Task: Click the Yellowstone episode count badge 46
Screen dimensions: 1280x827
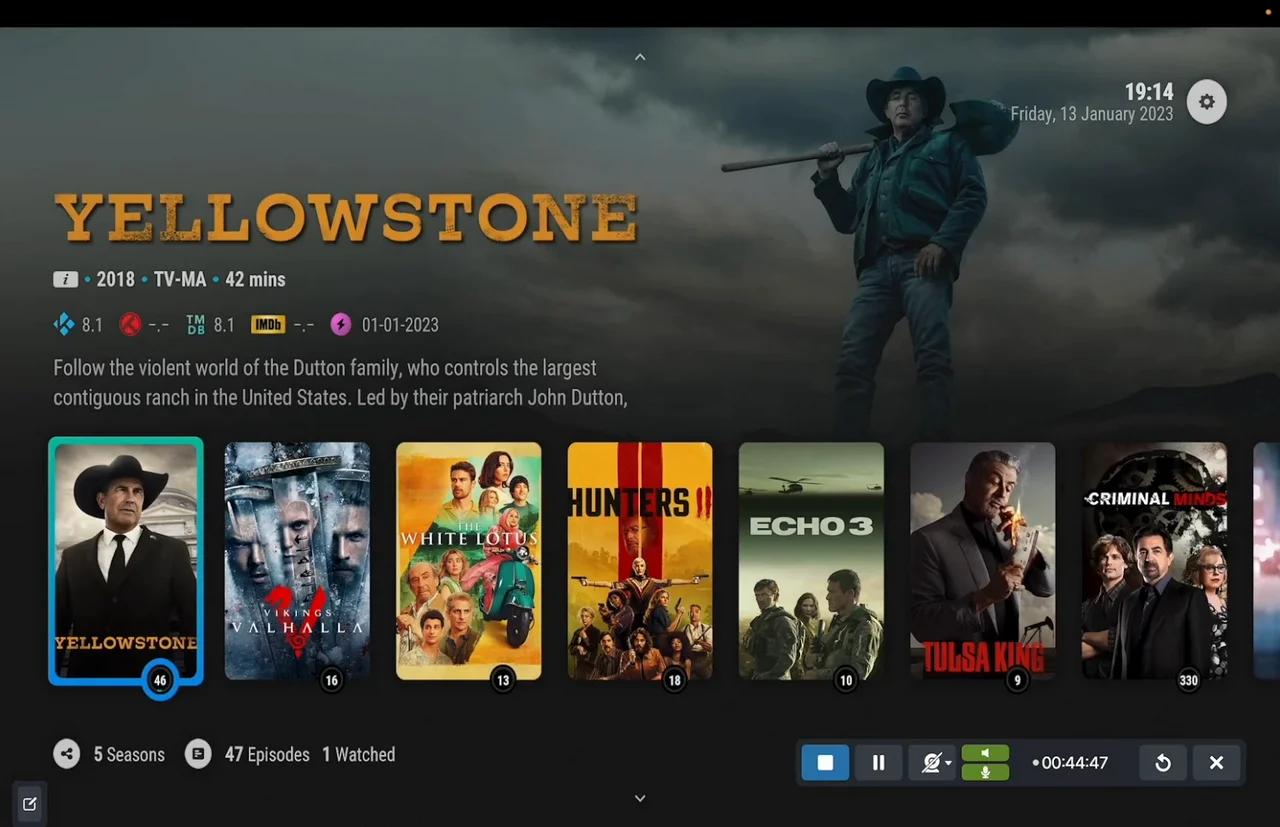Action: click(x=160, y=680)
